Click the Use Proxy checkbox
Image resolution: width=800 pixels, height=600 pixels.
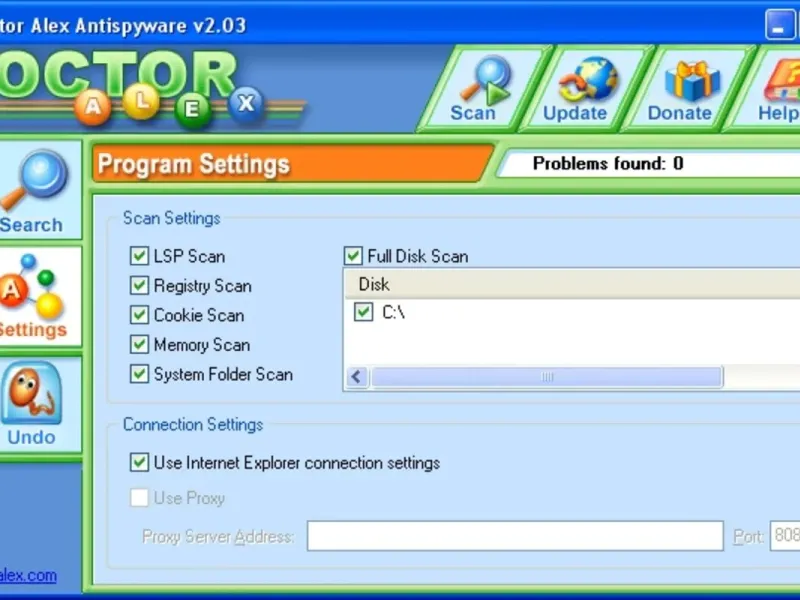tap(139, 497)
